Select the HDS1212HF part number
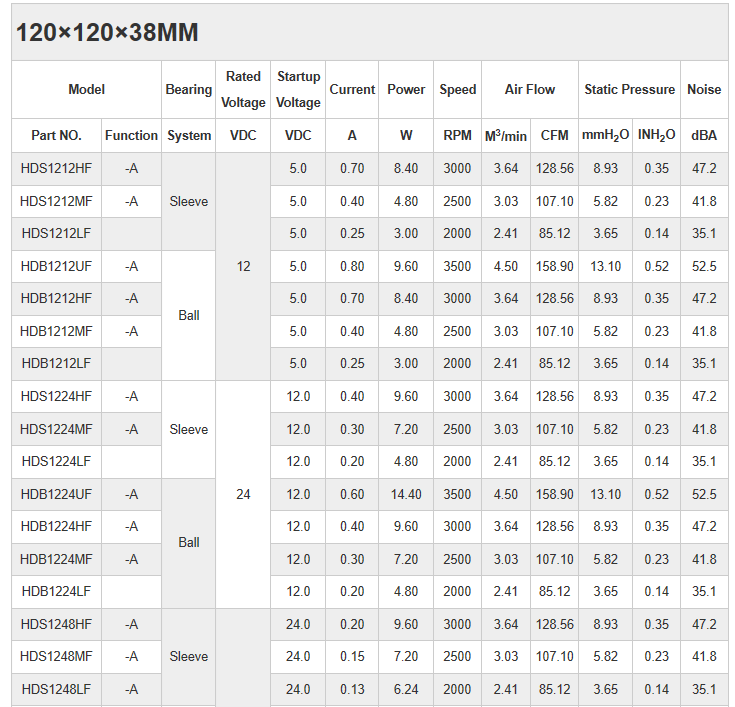Viewport: 735px width, 707px height. (x=56, y=169)
